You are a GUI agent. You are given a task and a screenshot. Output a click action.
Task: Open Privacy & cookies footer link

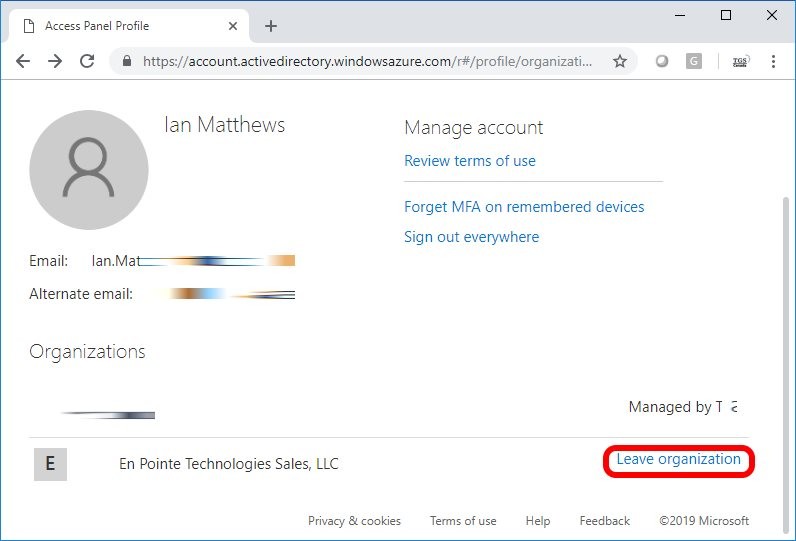pos(354,521)
